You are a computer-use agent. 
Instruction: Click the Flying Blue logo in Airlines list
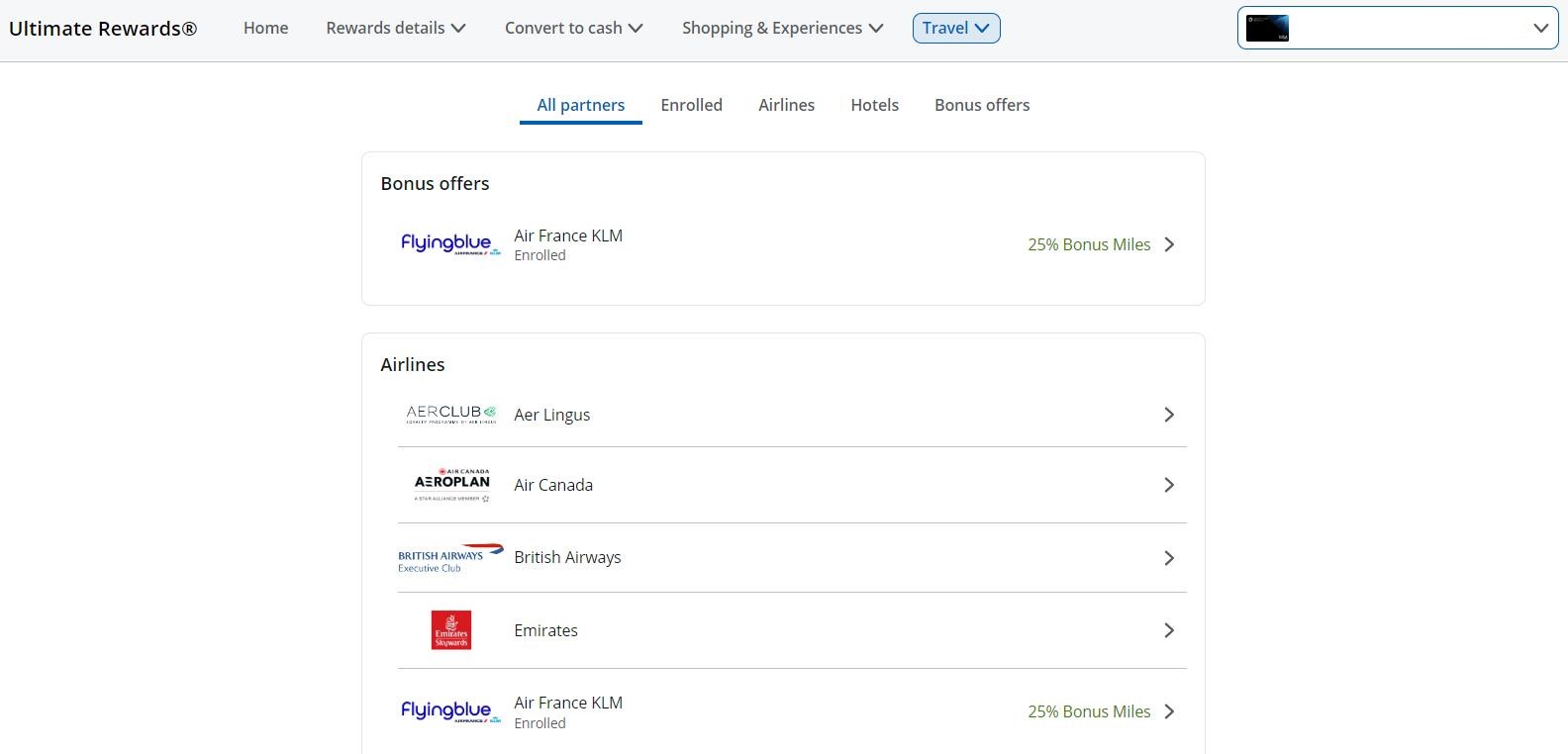click(x=450, y=711)
